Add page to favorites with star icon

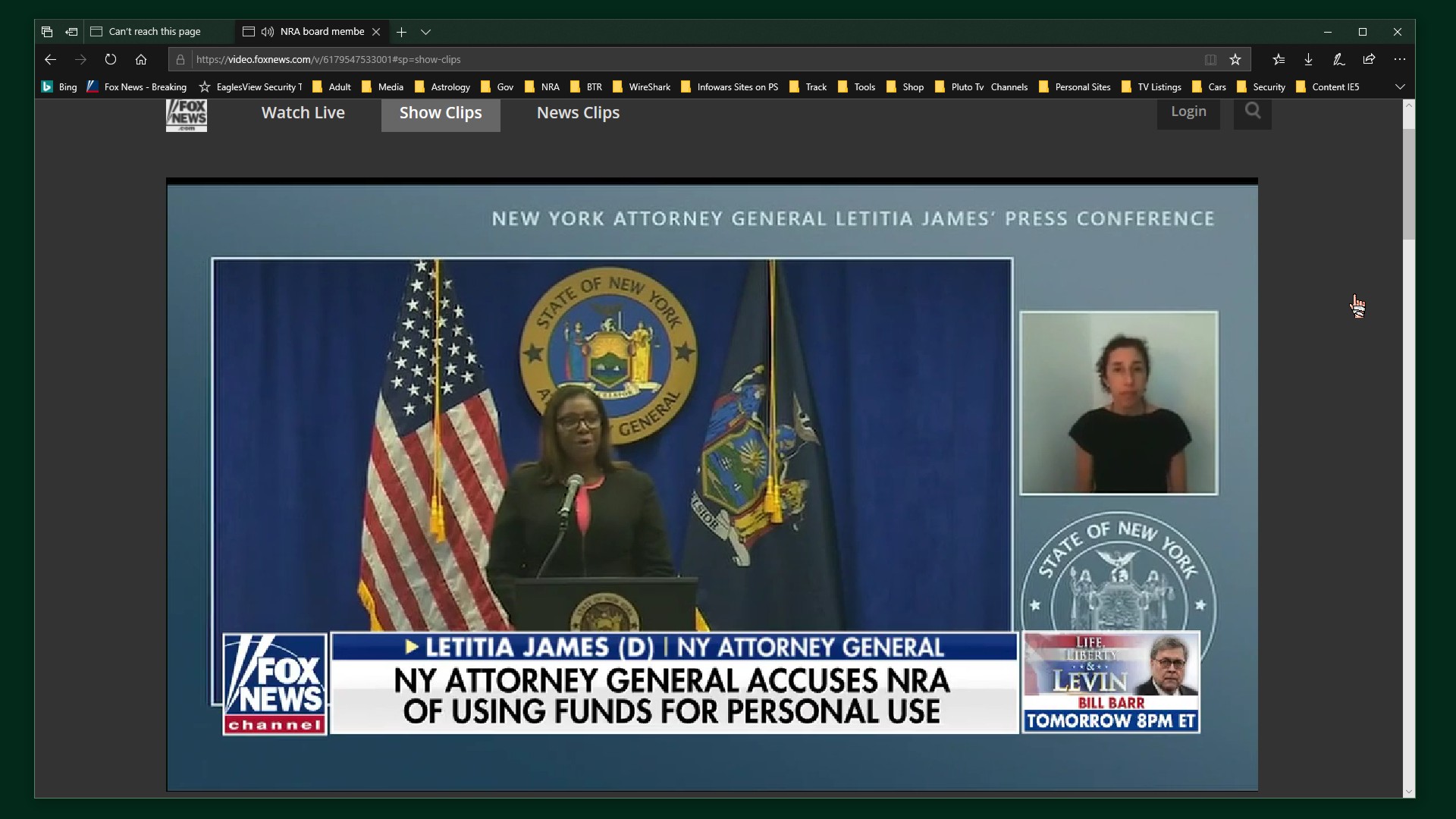pyautogui.click(x=1235, y=59)
